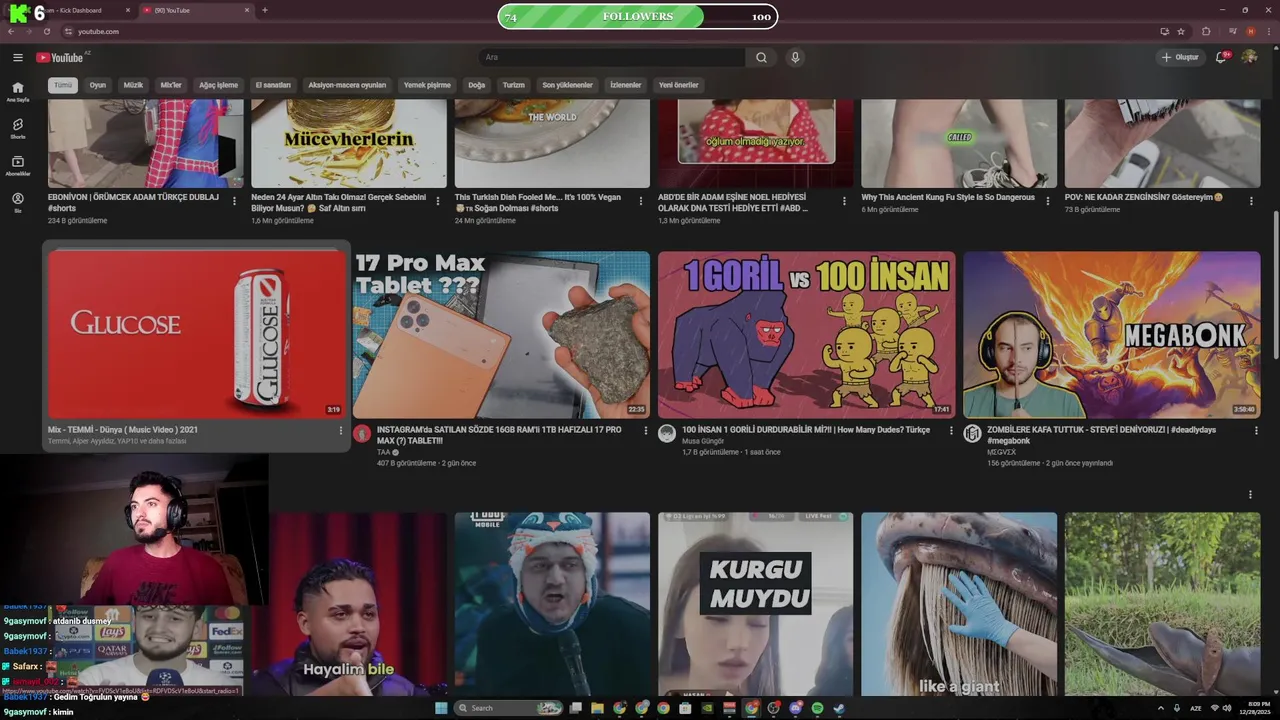Click the search magnifier button
1280x720 pixels.
tap(761, 57)
